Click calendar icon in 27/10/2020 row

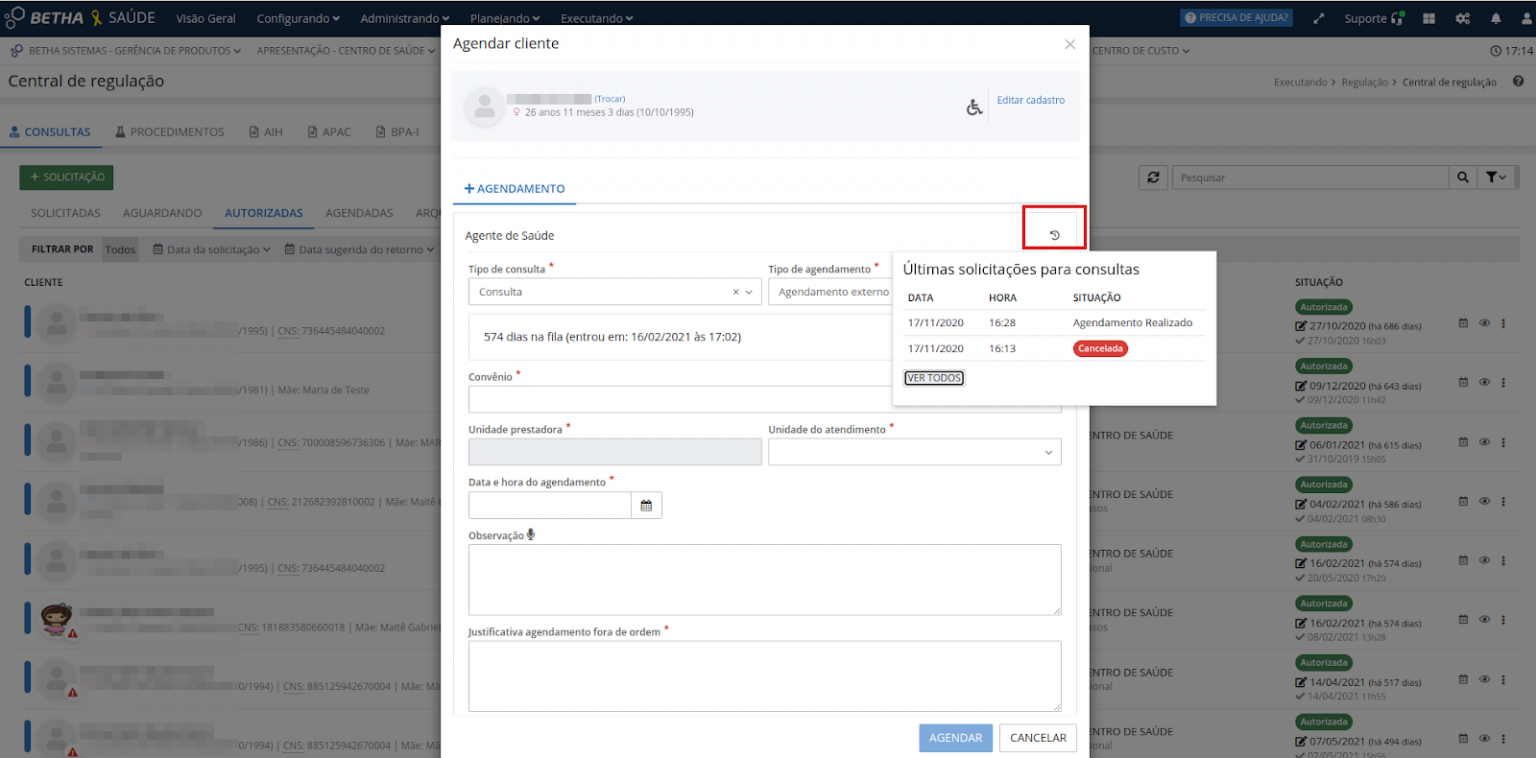(x=1464, y=323)
